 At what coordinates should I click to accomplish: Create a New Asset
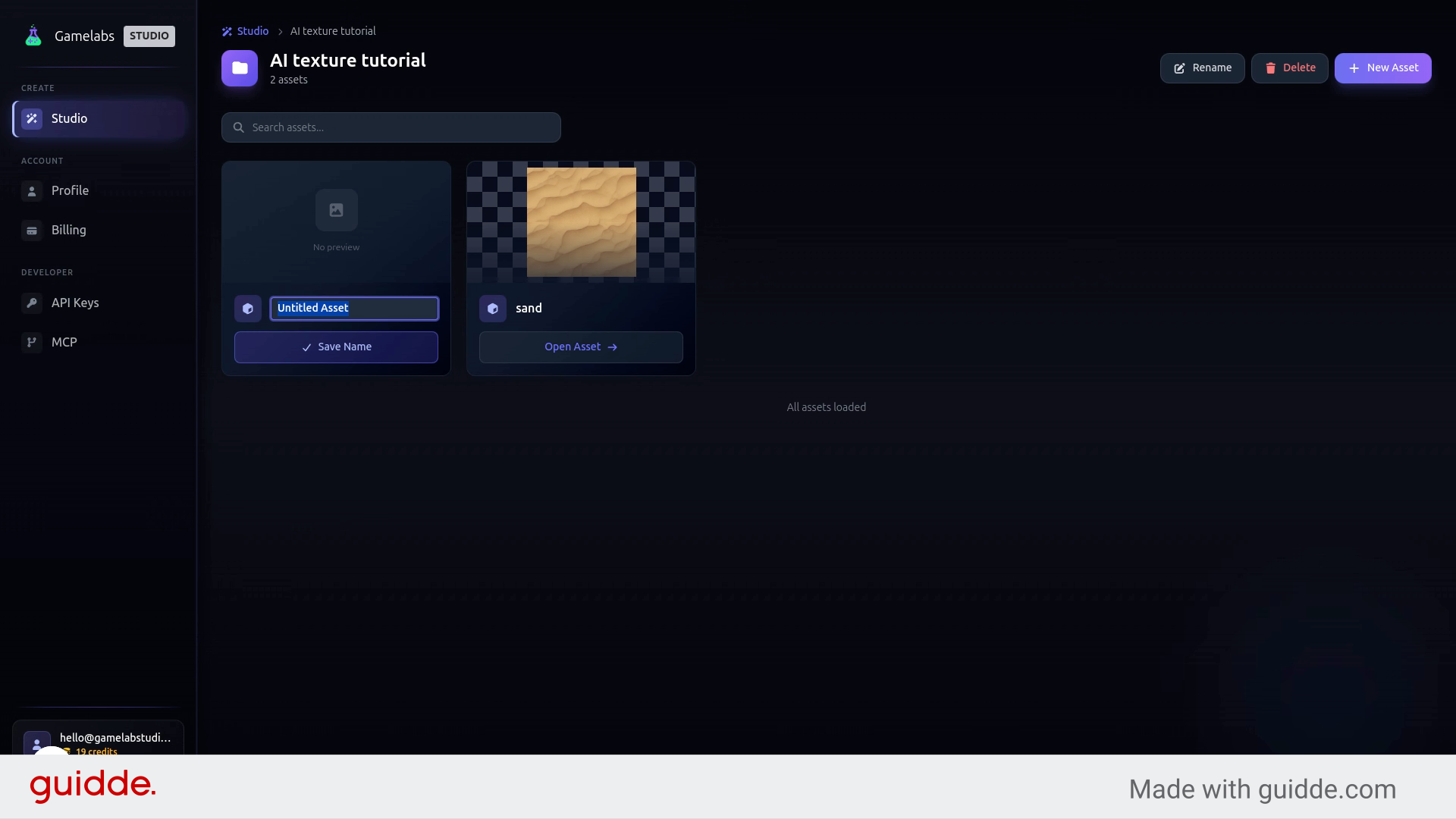(1382, 68)
